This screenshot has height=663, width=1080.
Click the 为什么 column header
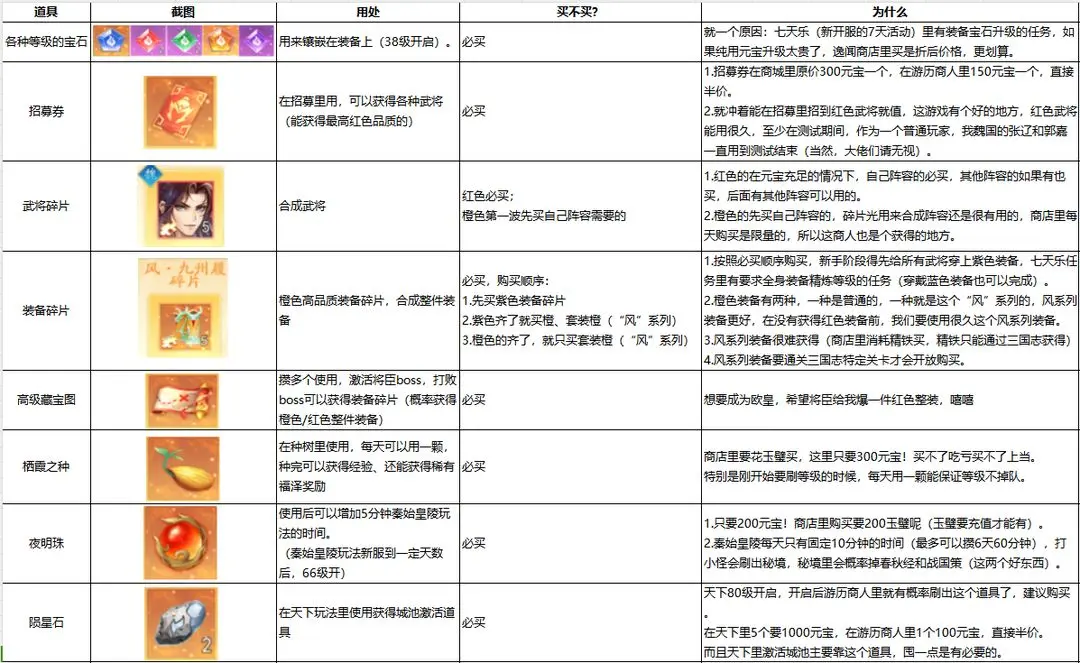click(889, 10)
